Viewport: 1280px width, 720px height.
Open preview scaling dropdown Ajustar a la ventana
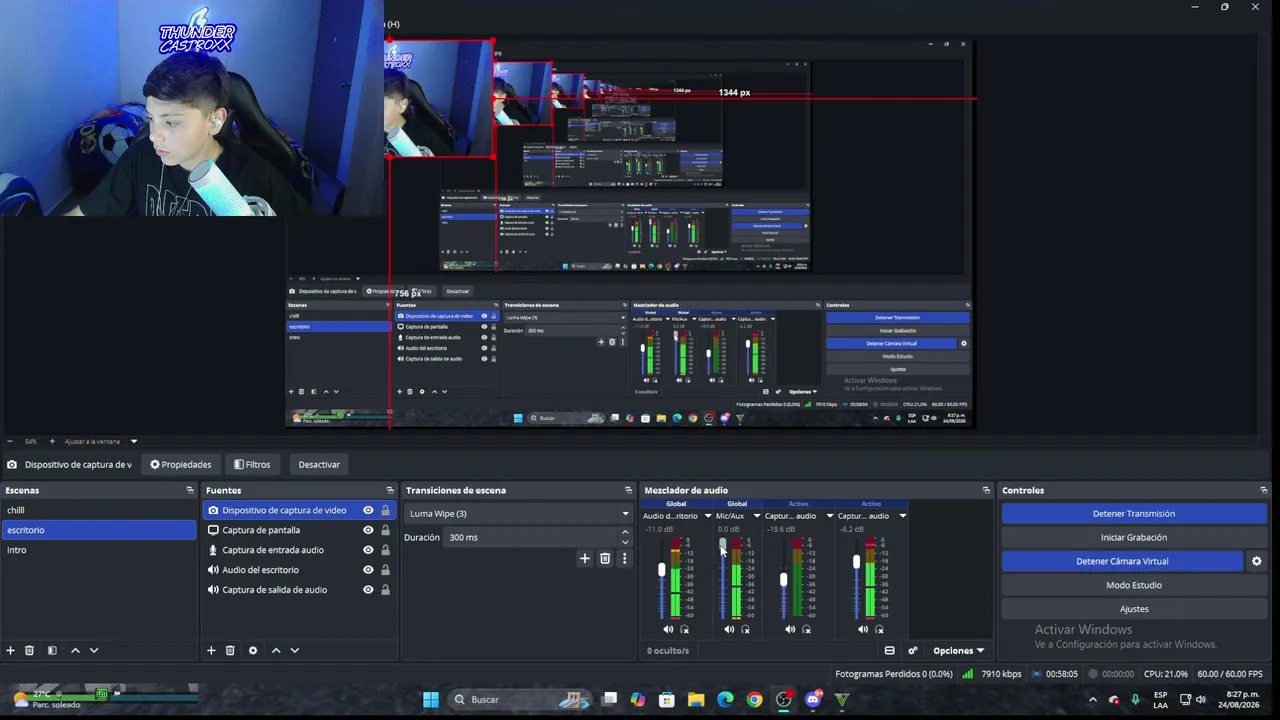[101, 441]
